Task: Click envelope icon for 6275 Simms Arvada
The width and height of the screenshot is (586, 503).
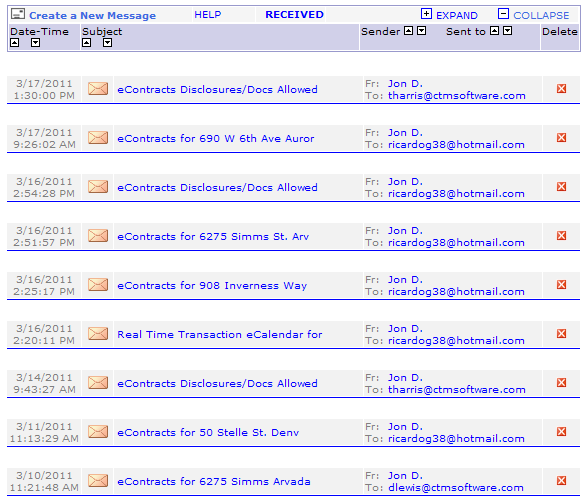Action: (98, 481)
